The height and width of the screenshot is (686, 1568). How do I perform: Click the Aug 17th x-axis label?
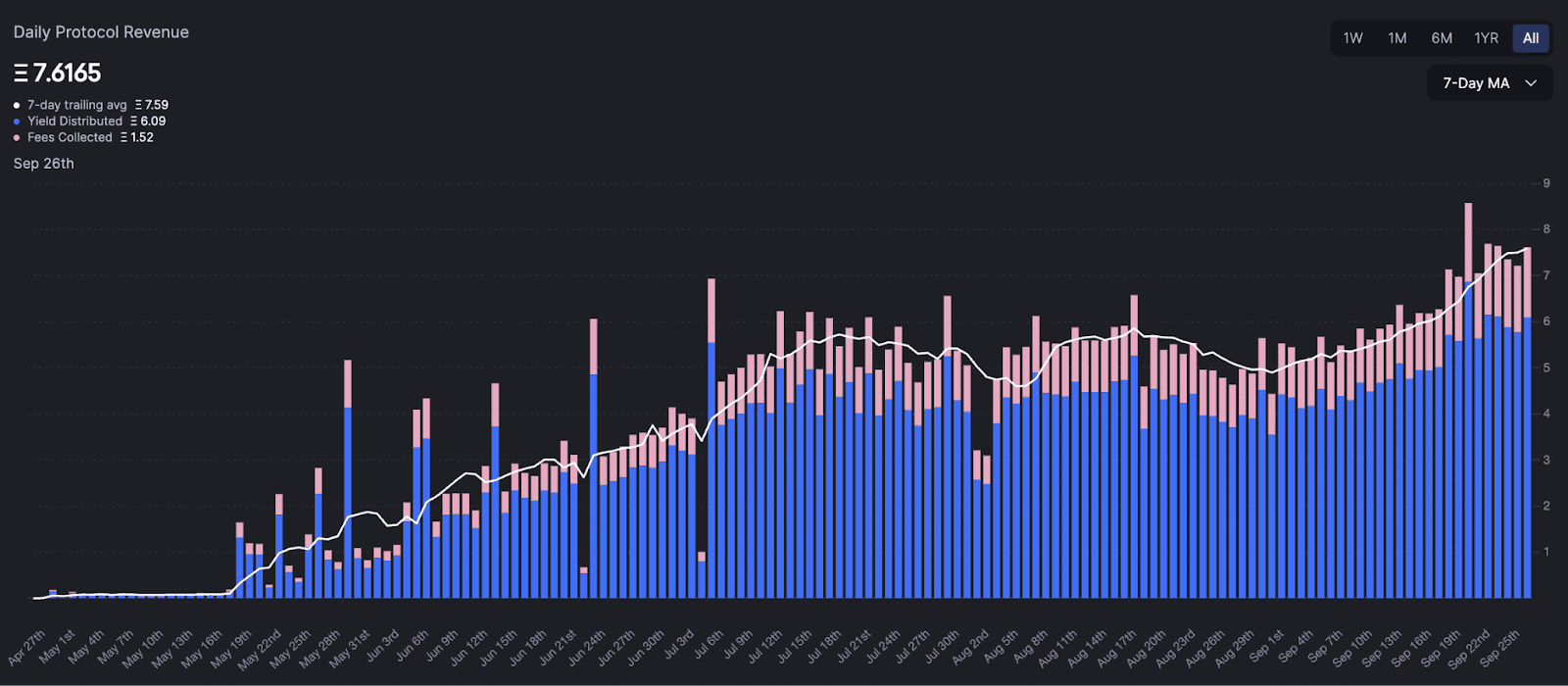click(1118, 648)
